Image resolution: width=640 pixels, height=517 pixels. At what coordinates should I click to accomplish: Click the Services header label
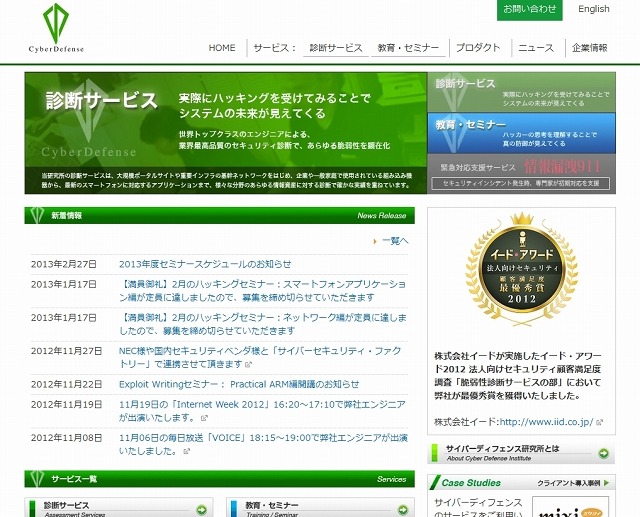tap(391, 479)
